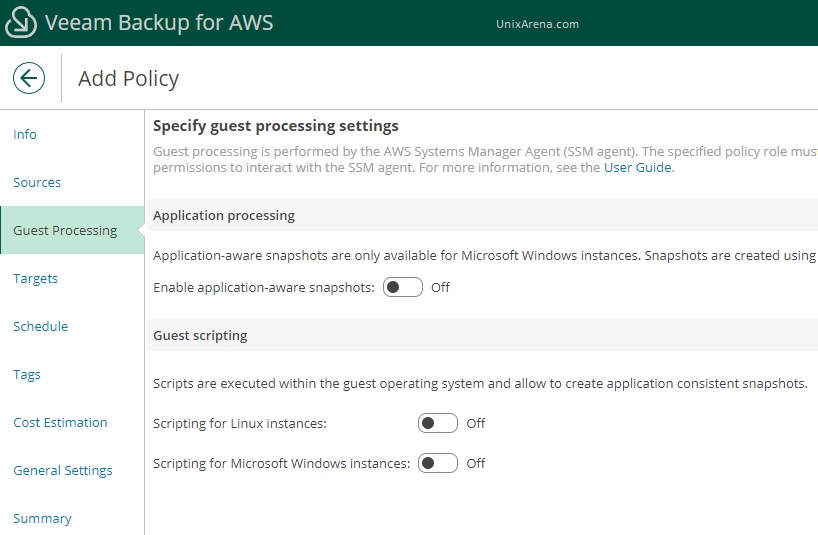Enable application-aware snapshots toggle
The height and width of the screenshot is (535, 818).
pos(403,287)
